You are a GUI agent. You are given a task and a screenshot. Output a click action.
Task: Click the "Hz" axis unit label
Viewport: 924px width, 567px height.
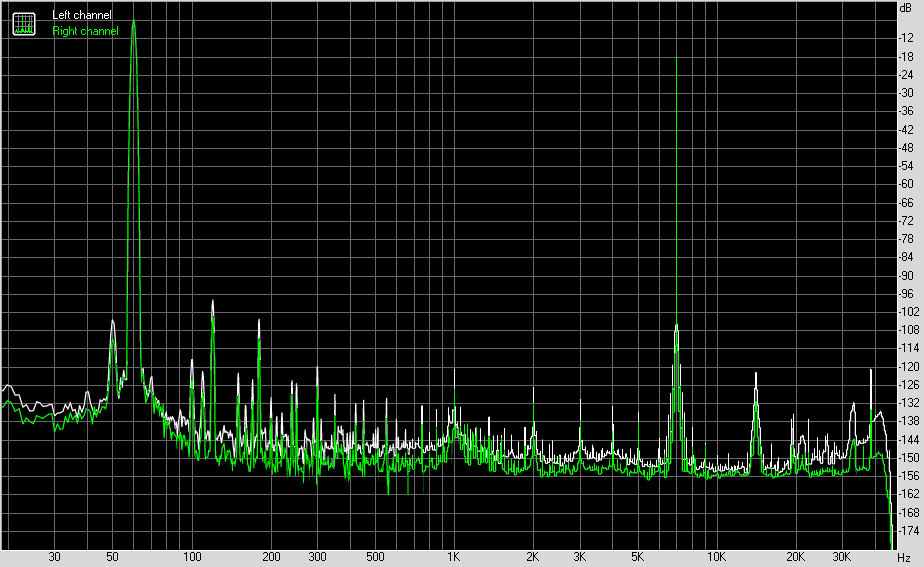903,557
